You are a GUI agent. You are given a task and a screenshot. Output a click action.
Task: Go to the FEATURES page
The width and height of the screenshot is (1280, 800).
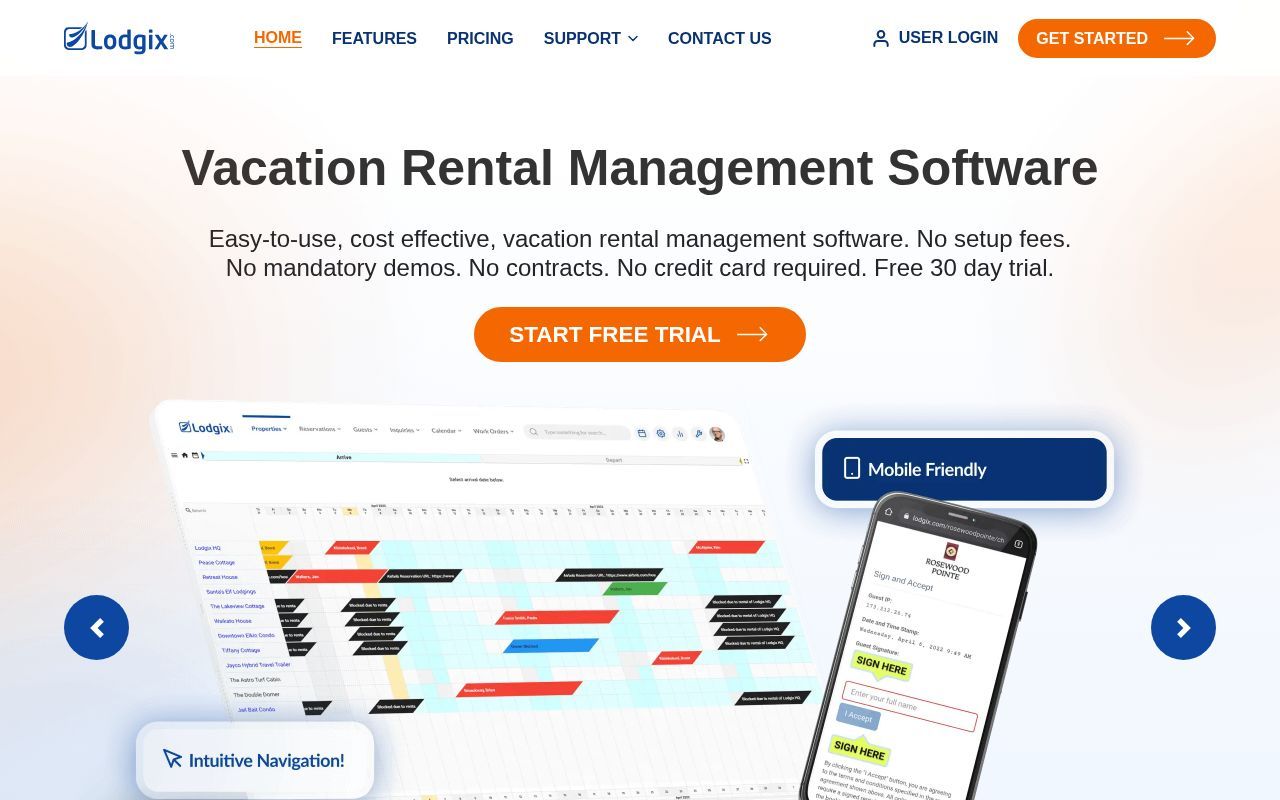[x=374, y=38]
